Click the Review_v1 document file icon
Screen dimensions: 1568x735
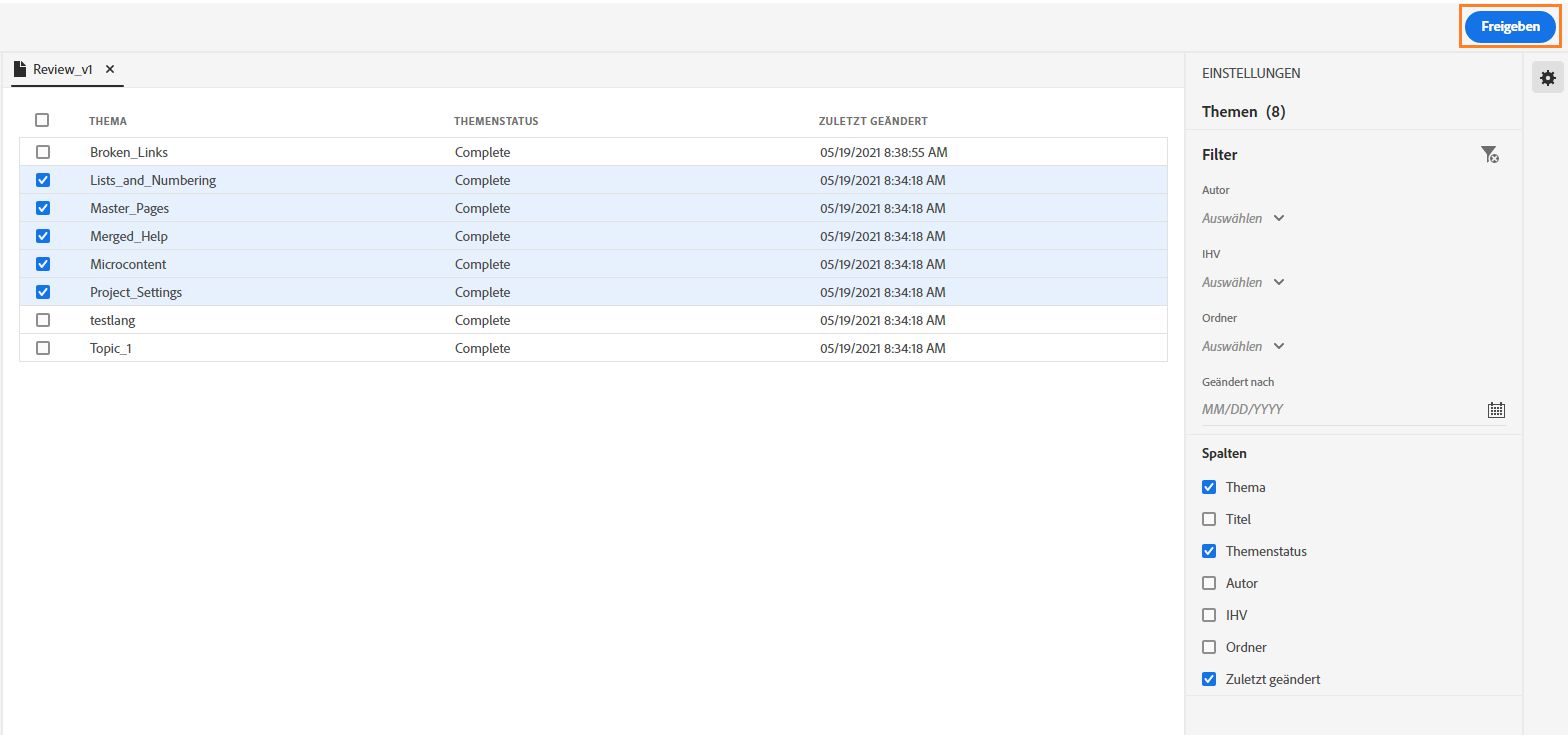[20, 70]
